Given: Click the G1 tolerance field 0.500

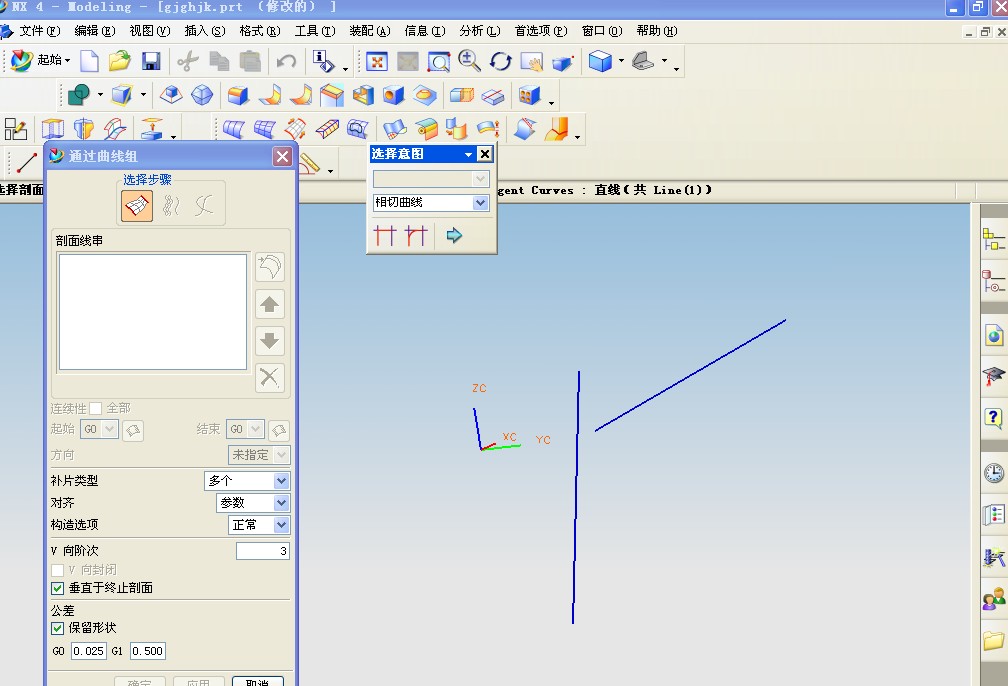Looking at the screenshot, I should pyautogui.click(x=147, y=651).
